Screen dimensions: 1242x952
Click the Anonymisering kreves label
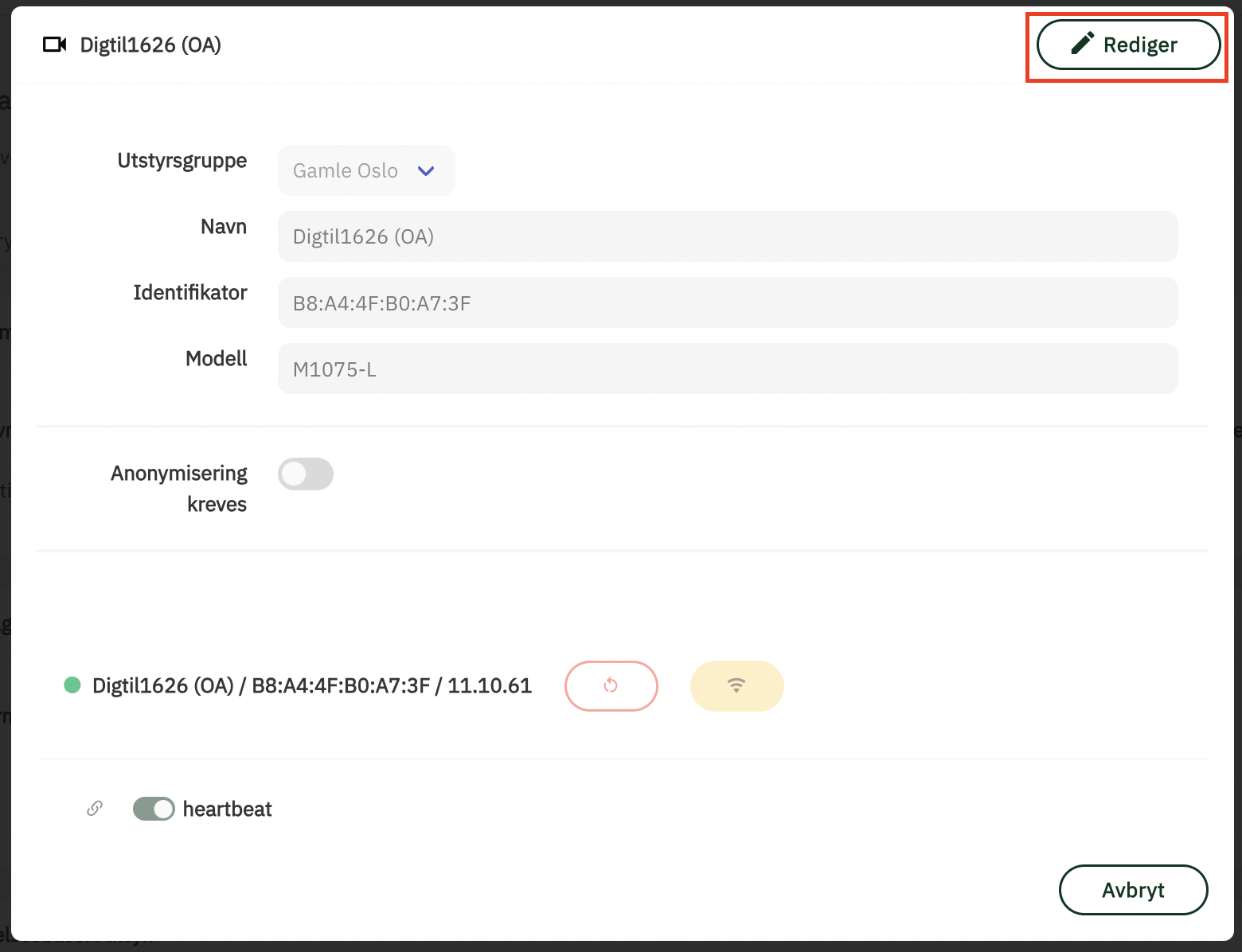[179, 489]
